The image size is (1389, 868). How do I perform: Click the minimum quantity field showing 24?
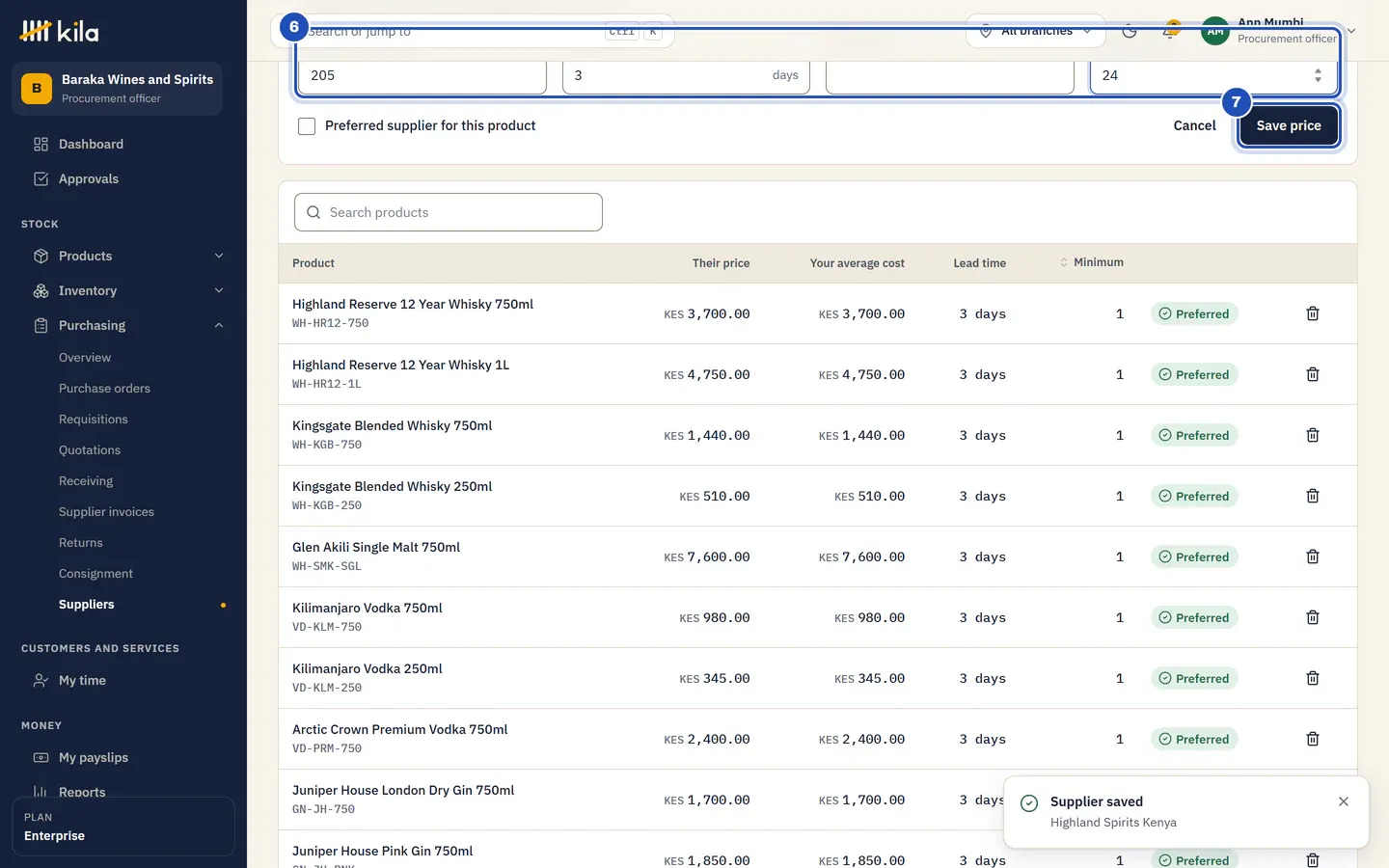1213,75
